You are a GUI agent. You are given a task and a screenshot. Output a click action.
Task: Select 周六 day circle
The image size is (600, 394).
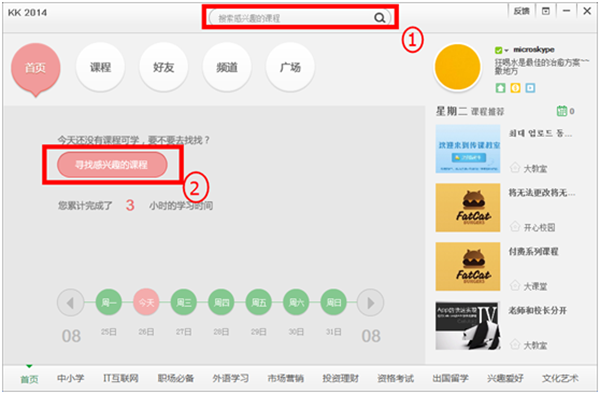[296, 303]
